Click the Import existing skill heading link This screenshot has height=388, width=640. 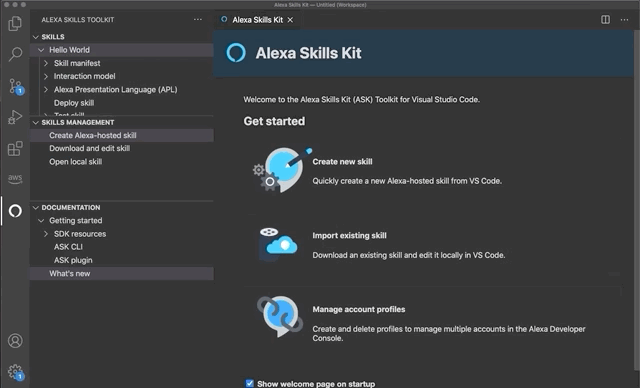point(349,235)
